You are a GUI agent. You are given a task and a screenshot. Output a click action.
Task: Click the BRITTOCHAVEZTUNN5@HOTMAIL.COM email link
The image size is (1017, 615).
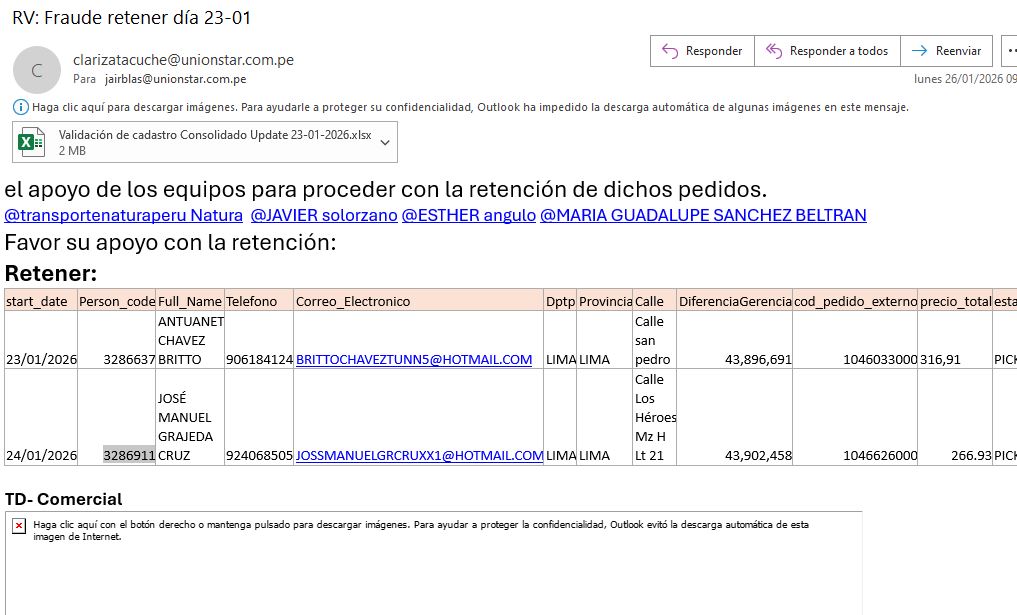click(x=414, y=360)
